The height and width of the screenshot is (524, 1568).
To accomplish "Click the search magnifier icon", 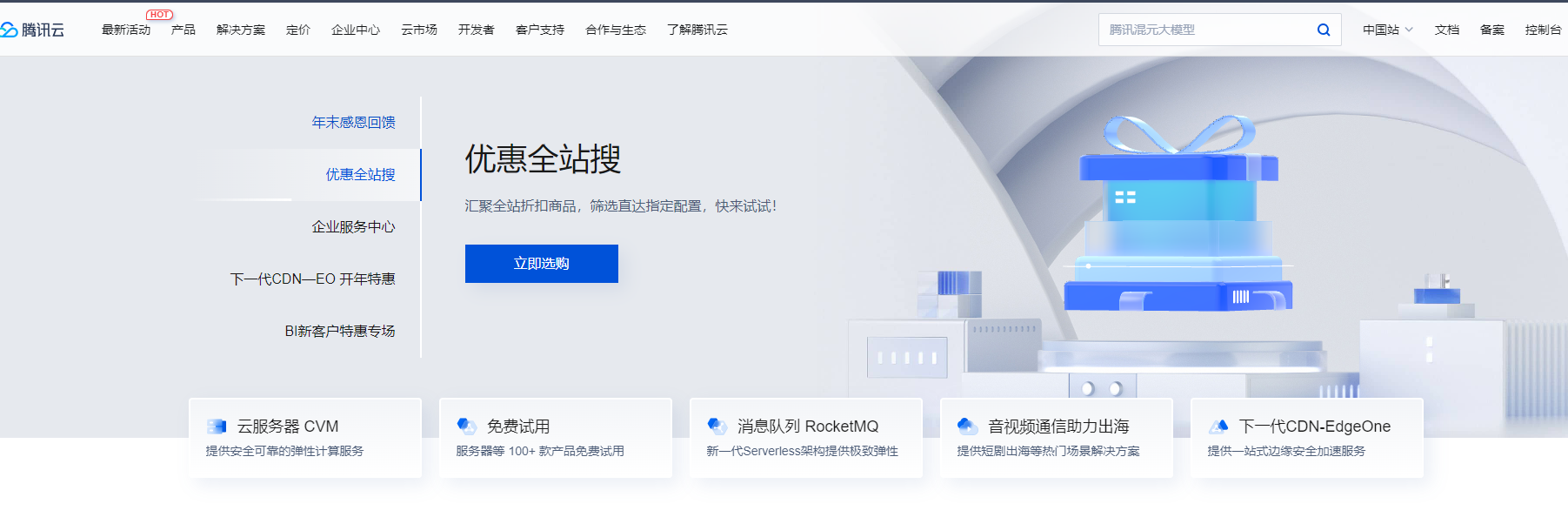I will pos(1324,30).
